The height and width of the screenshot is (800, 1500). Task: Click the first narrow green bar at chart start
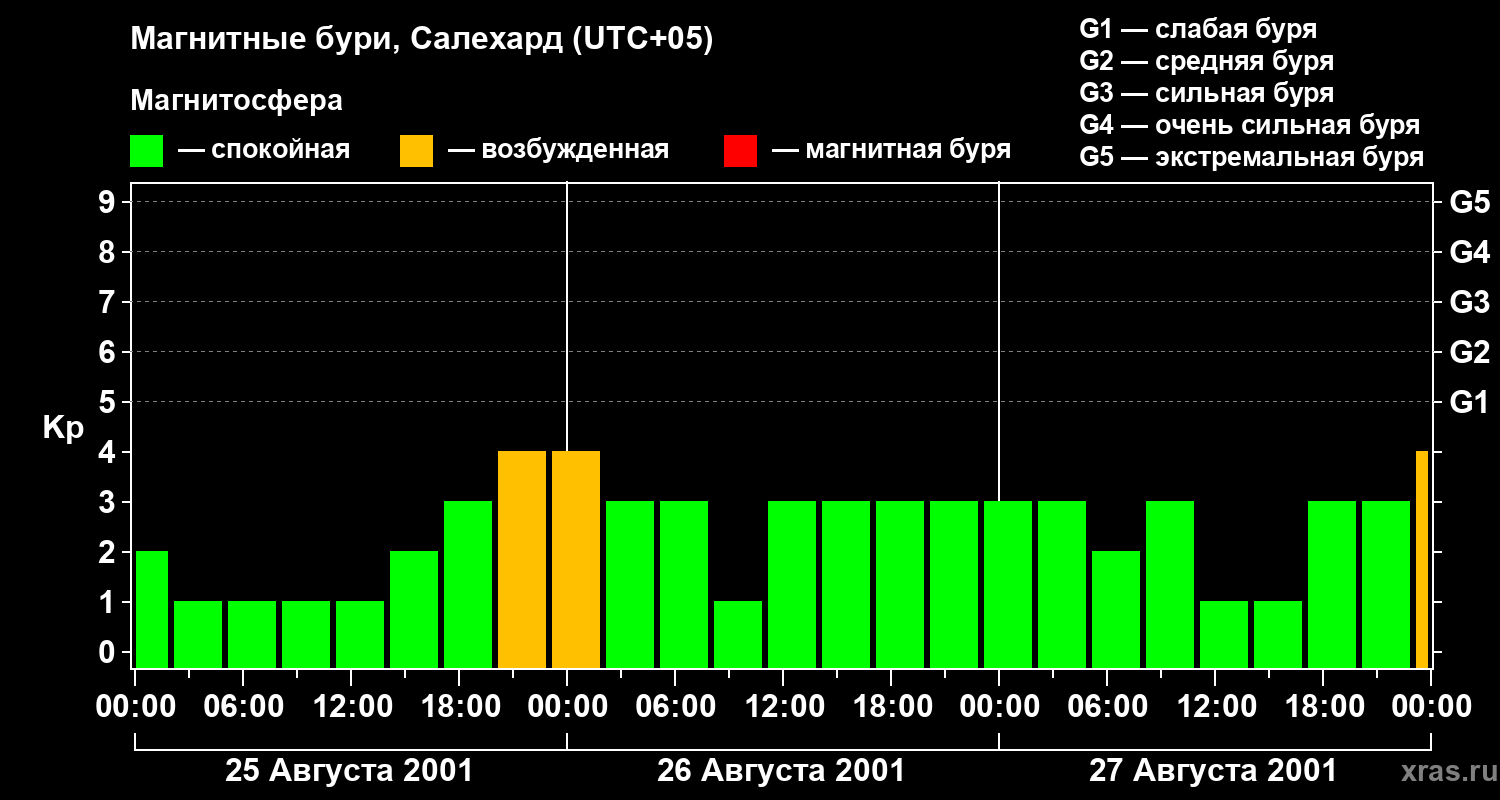tap(152, 610)
